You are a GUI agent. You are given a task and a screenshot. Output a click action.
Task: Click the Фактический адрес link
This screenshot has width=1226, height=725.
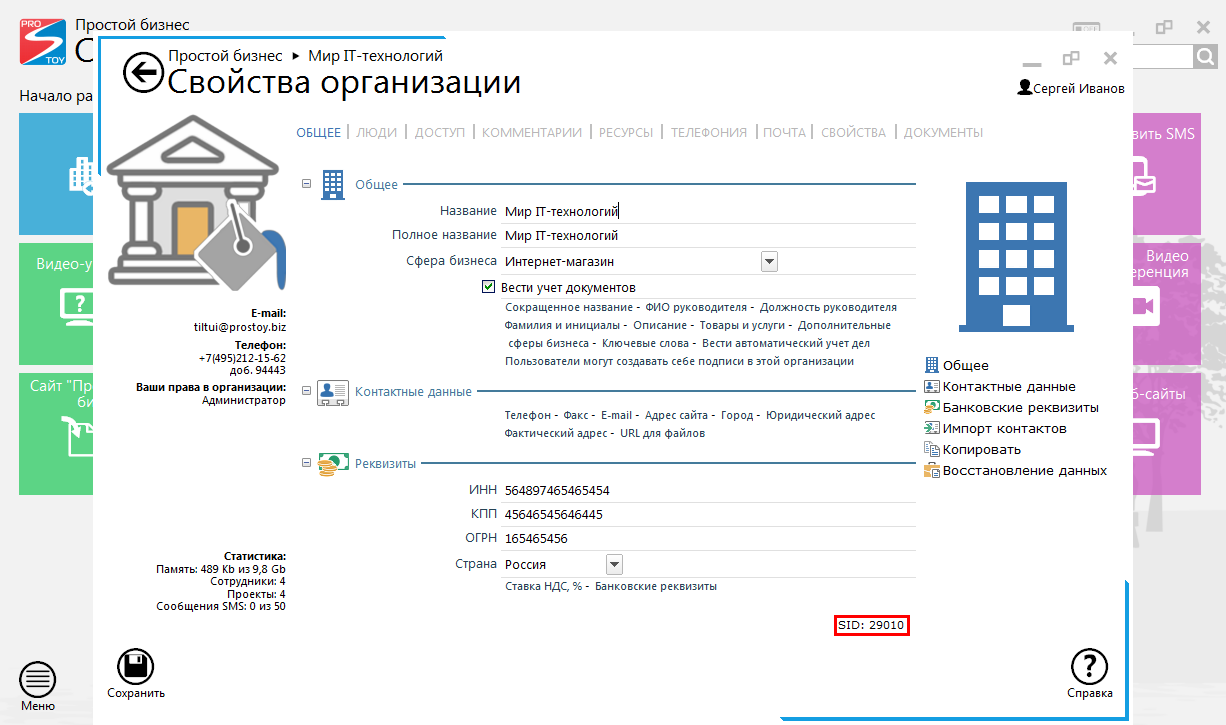click(x=556, y=433)
